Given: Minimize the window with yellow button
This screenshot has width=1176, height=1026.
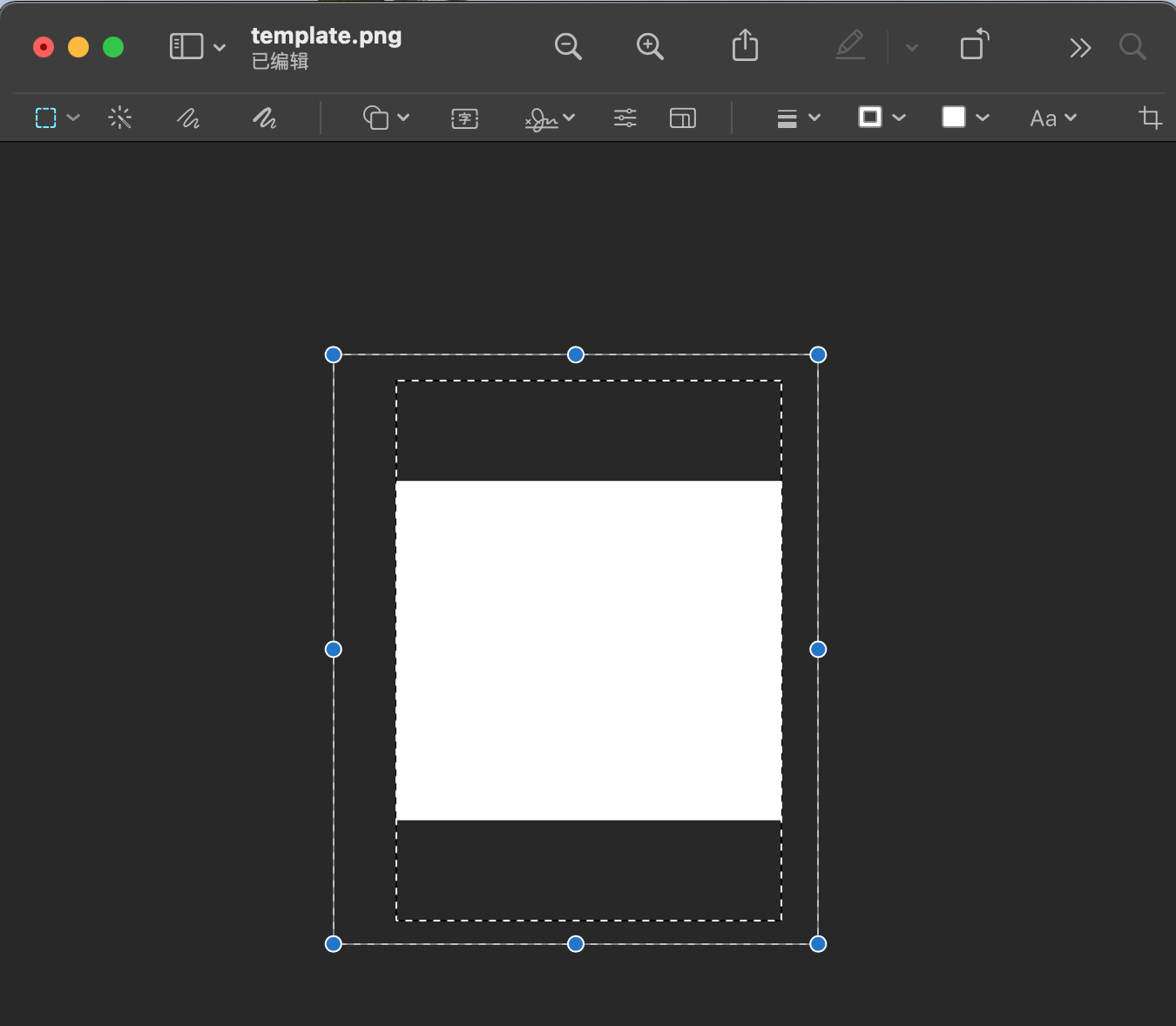Looking at the screenshot, I should tap(78, 47).
